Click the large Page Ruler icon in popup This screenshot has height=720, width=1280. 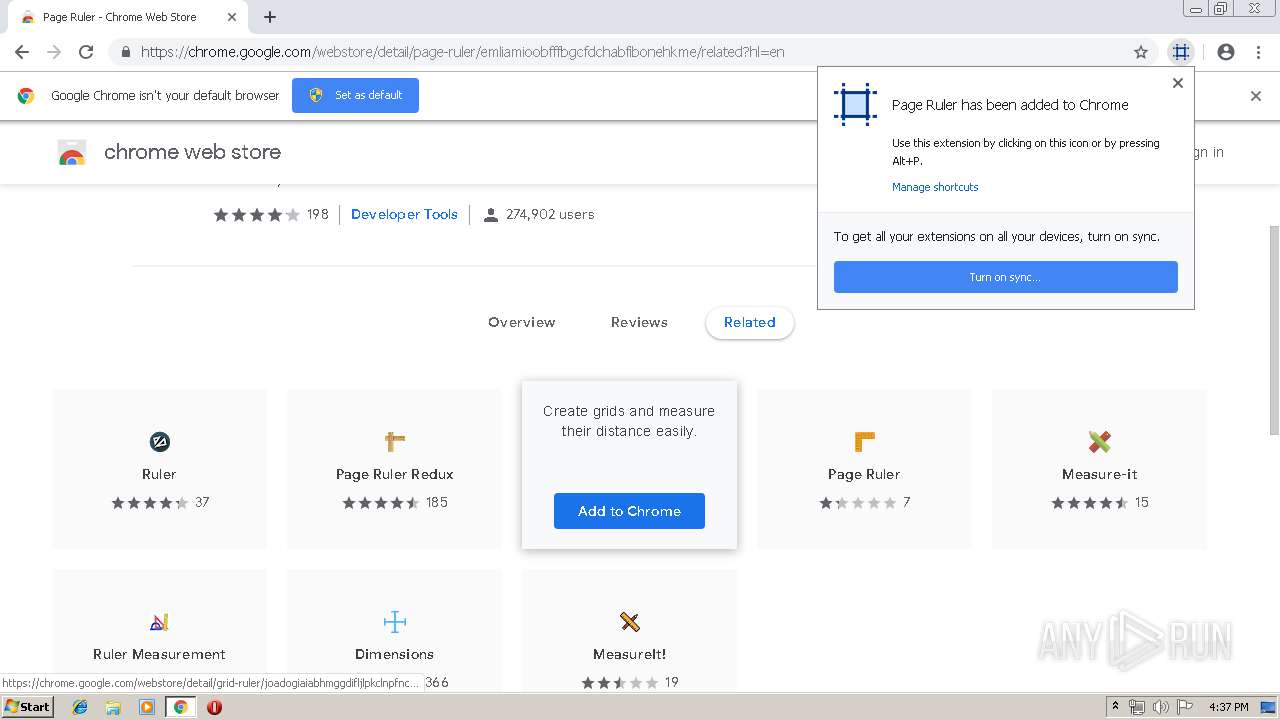(x=855, y=104)
